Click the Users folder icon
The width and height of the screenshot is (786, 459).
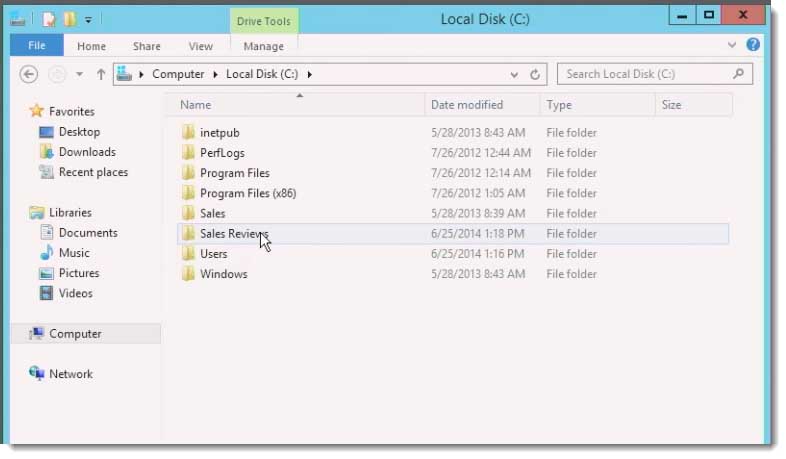pyautogui.click(x=188, y=254)
